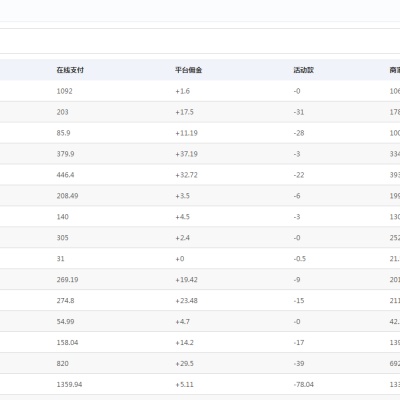Select the +1.6 commission cell
The height and width of the screenshot is (400, 400).
click(x=183, y=91)
